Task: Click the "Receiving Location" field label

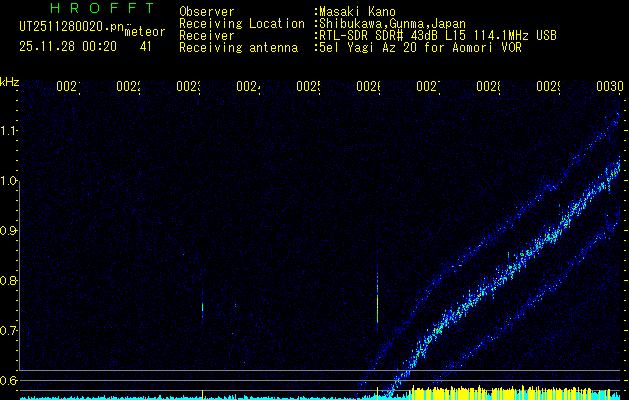Action: click(x=242, y=24)
